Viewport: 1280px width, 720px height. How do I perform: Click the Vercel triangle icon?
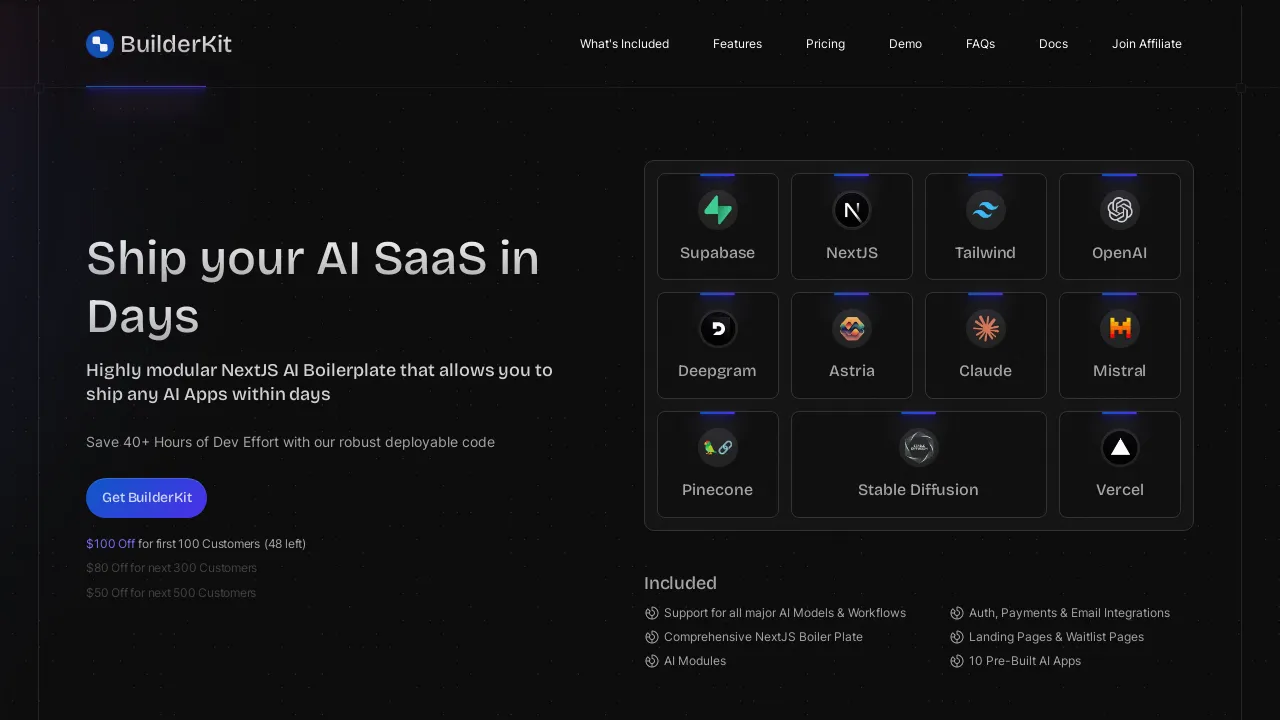(x=1120, y=447)
